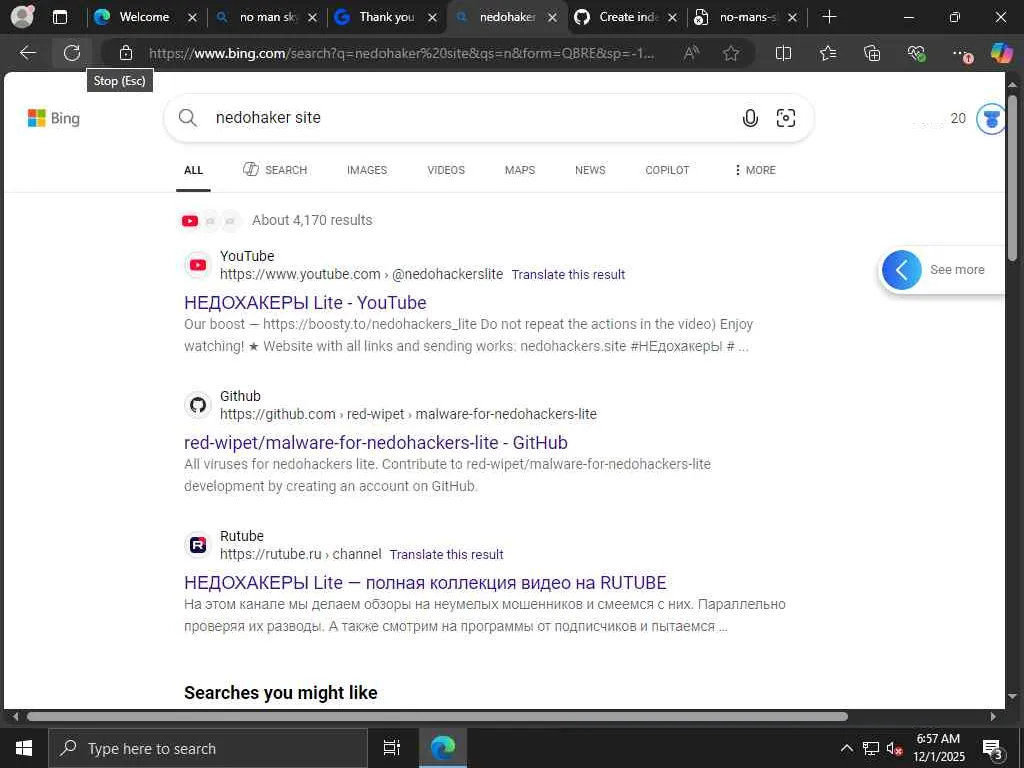The image size is (1024, 768).
Task: View site information lock icon
Action: (126, 53)
